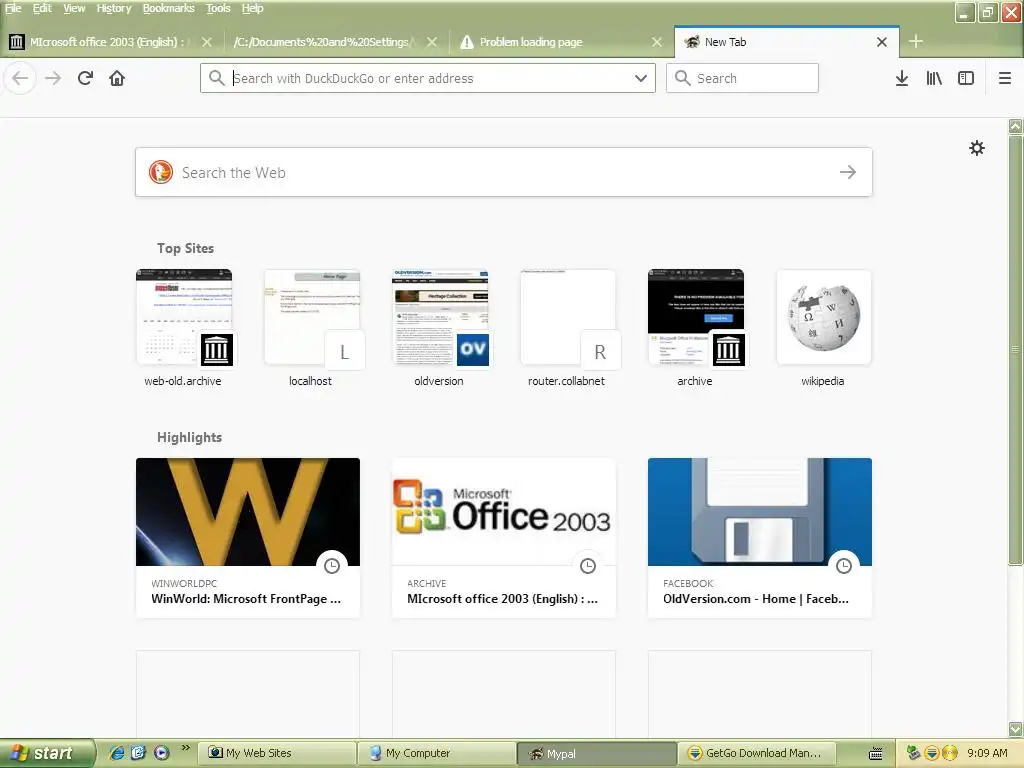The height and width of the screenshot is (768, 1024).
Task: Open the address bar history dropdown arrow
Action: click(x=641, y=78)
